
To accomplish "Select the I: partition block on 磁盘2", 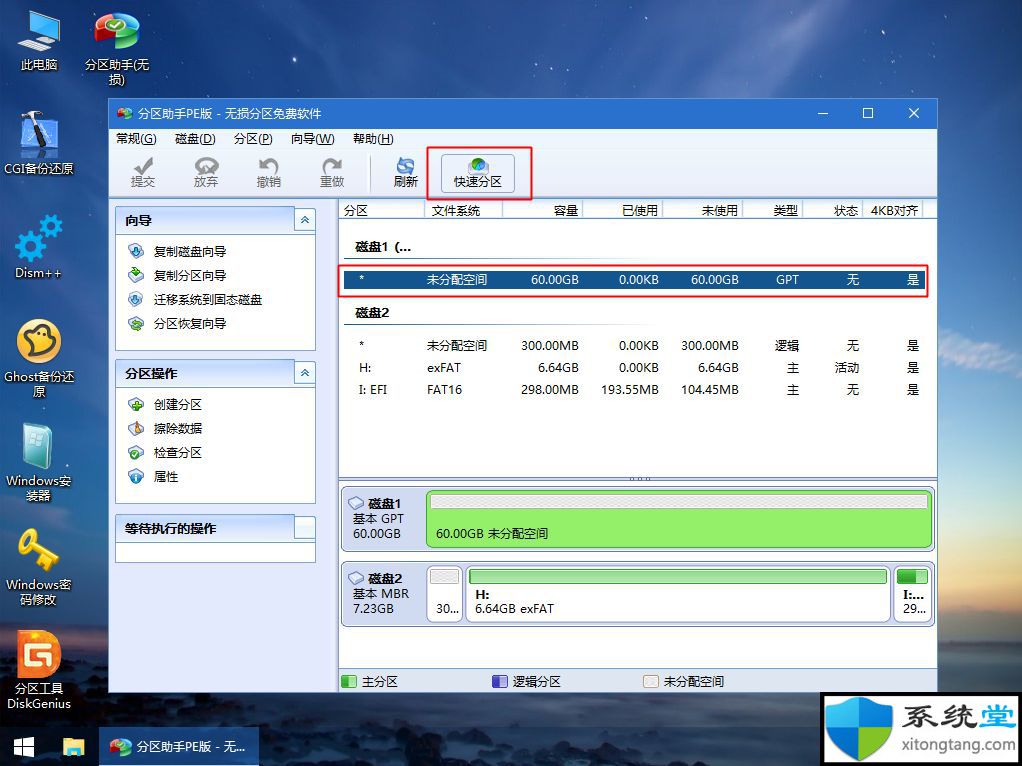I will [x=912, y=593].
